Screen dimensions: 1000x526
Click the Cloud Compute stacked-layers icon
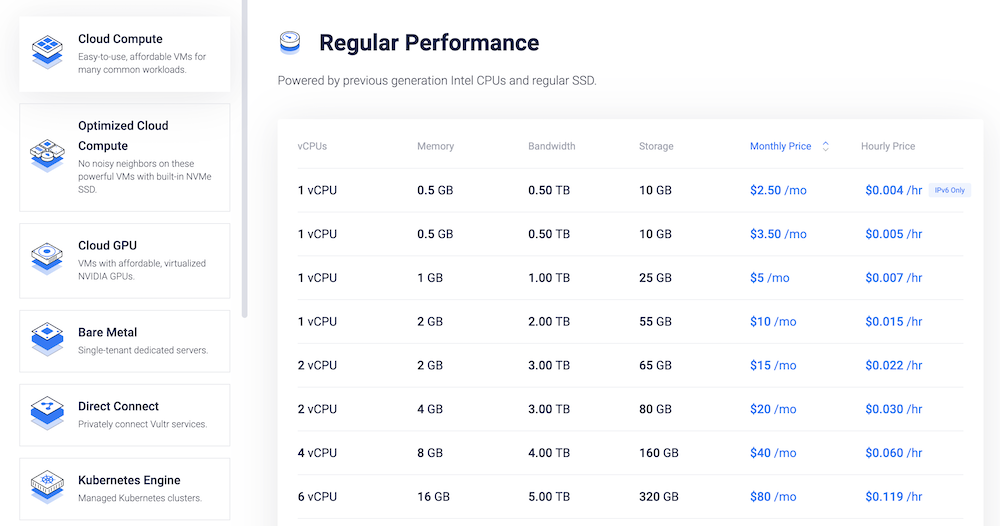click(48, 51)
